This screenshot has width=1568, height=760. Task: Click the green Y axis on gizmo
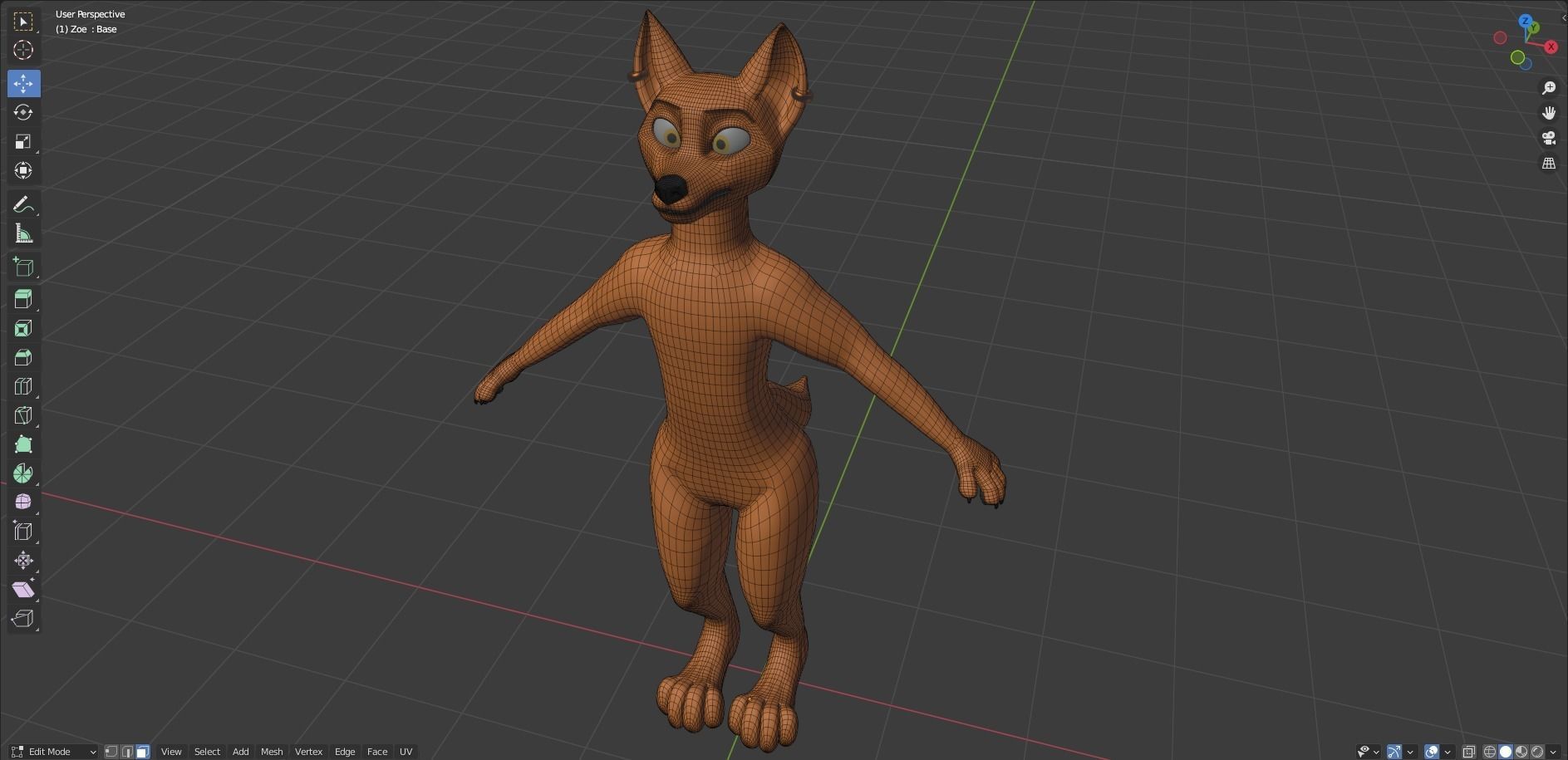pyautogui.click(x=1534, y=28)
